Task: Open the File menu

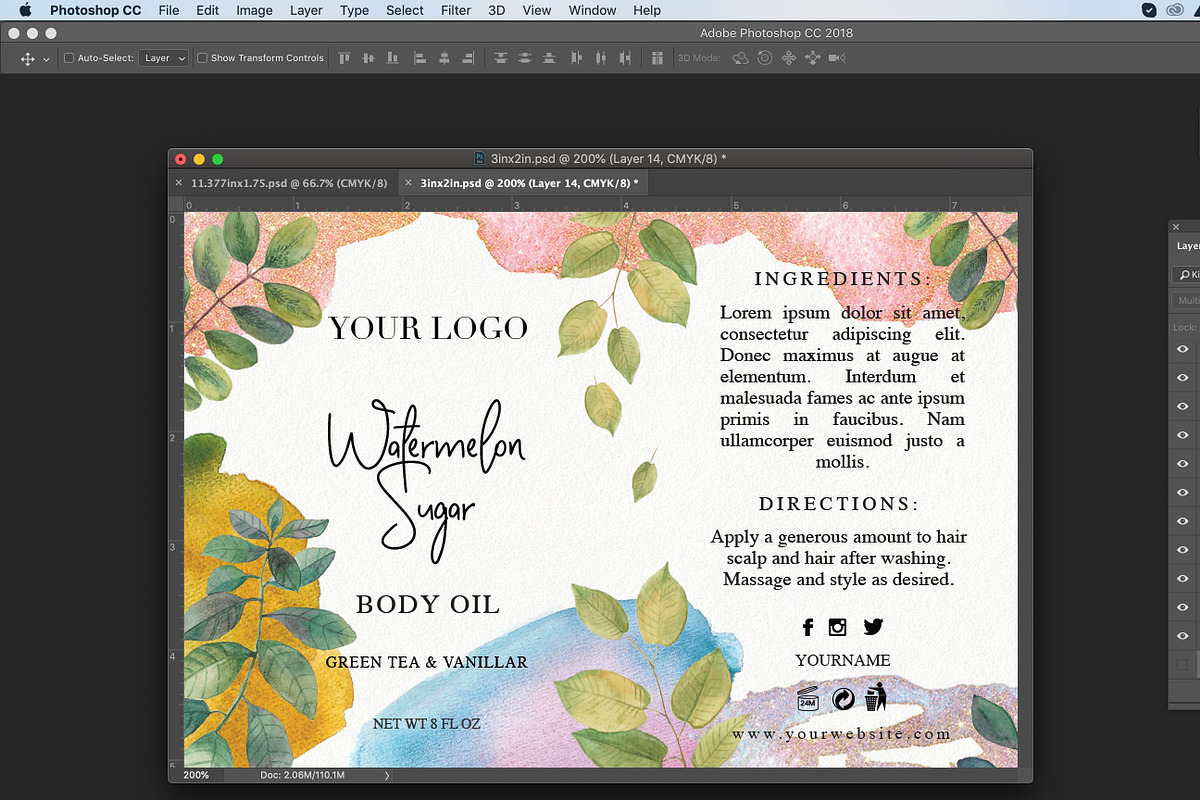Action: coord(169,10)
